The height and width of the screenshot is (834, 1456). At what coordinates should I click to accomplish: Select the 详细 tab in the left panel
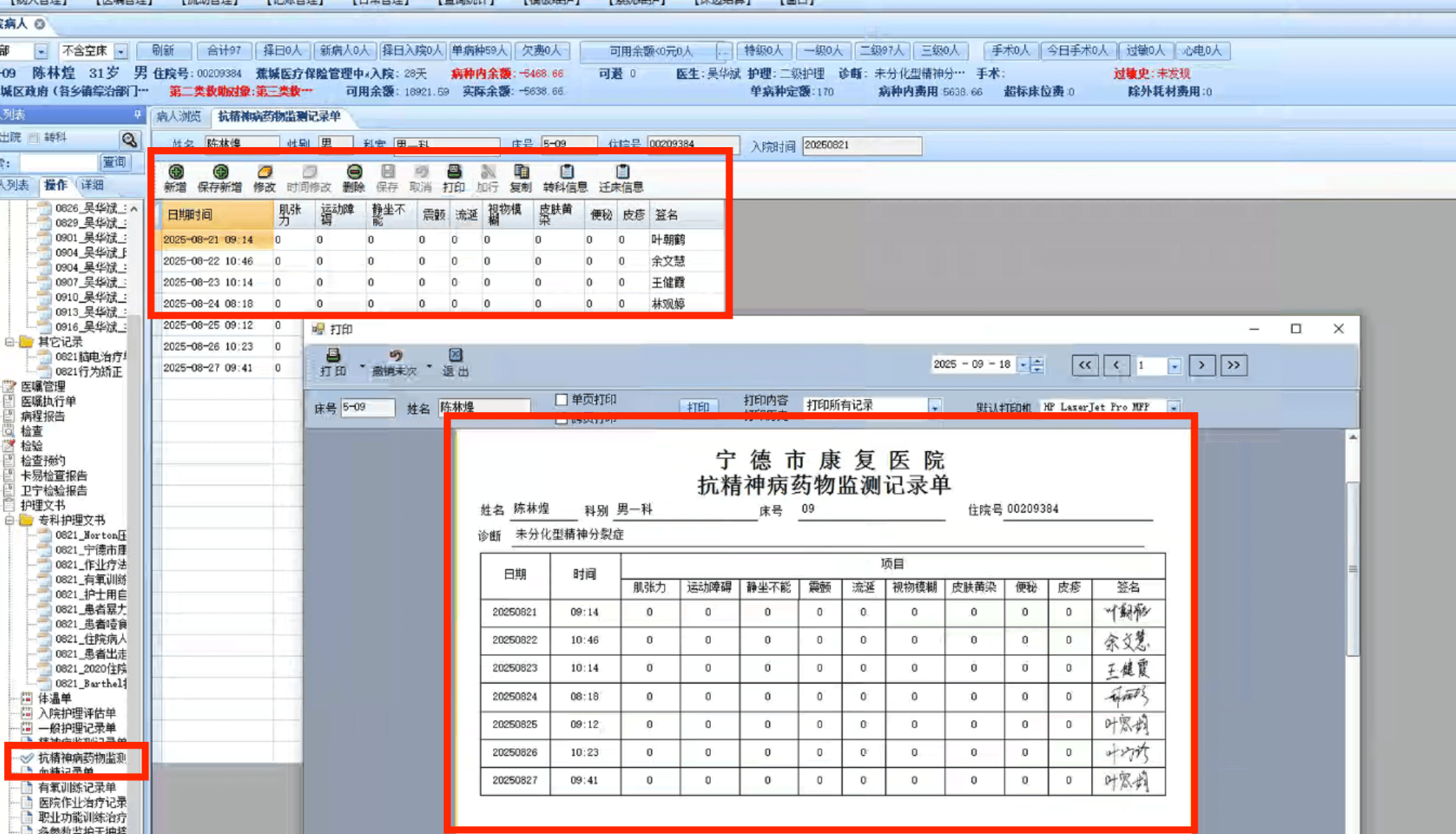click(x=92, y=185)
